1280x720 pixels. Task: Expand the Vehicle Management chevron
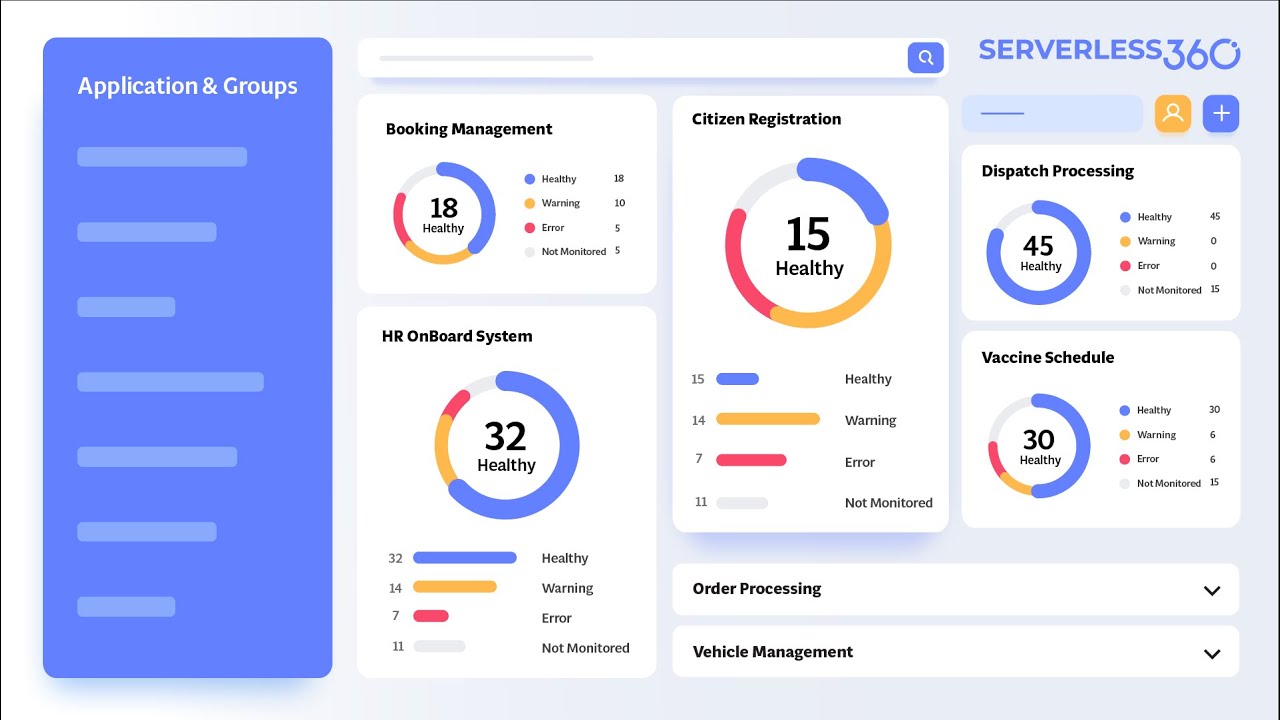click(1212, 654)
